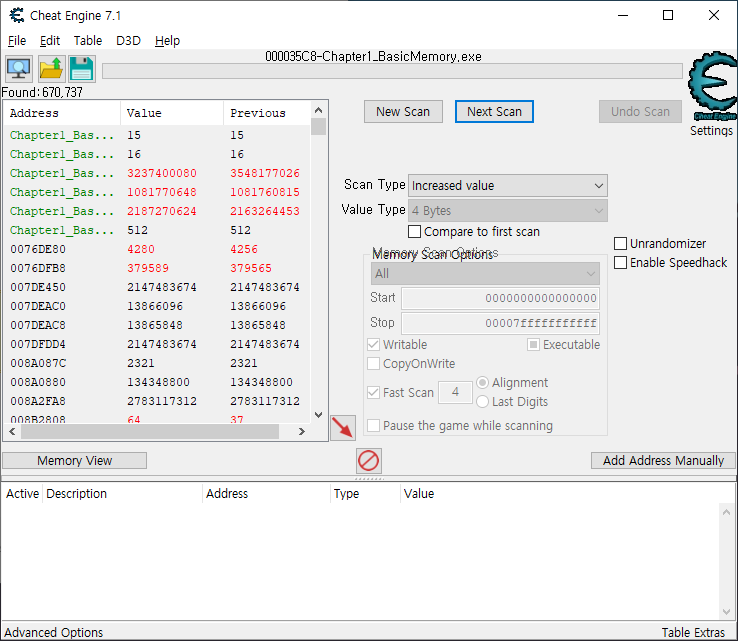738x641 pixels.
Task: Toggle the Fast Scan checkbox
Action: coord(373,392)
